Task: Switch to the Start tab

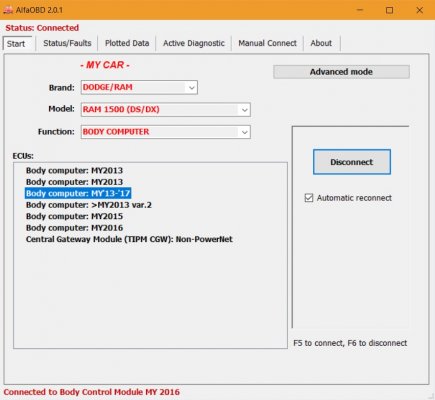Action: [17, 44]
